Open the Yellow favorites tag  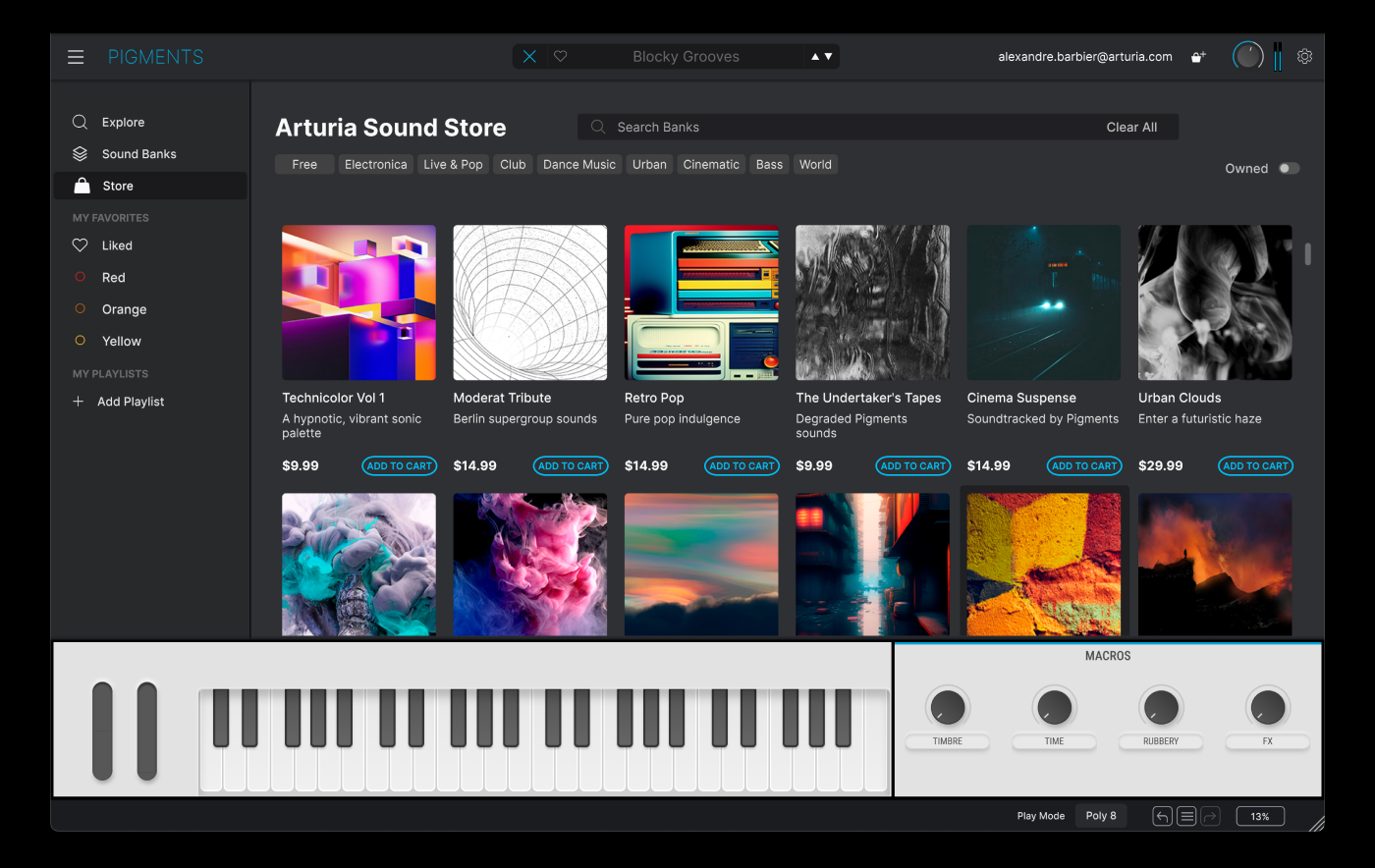pos(149,341)
